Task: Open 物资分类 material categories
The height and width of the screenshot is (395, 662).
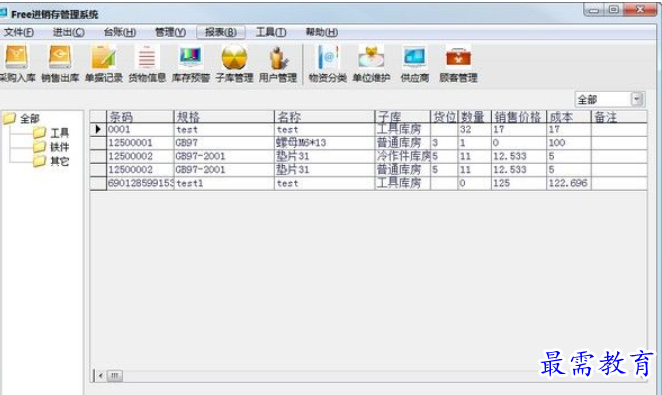Action: pyautogui.click(x=328, y=64)
